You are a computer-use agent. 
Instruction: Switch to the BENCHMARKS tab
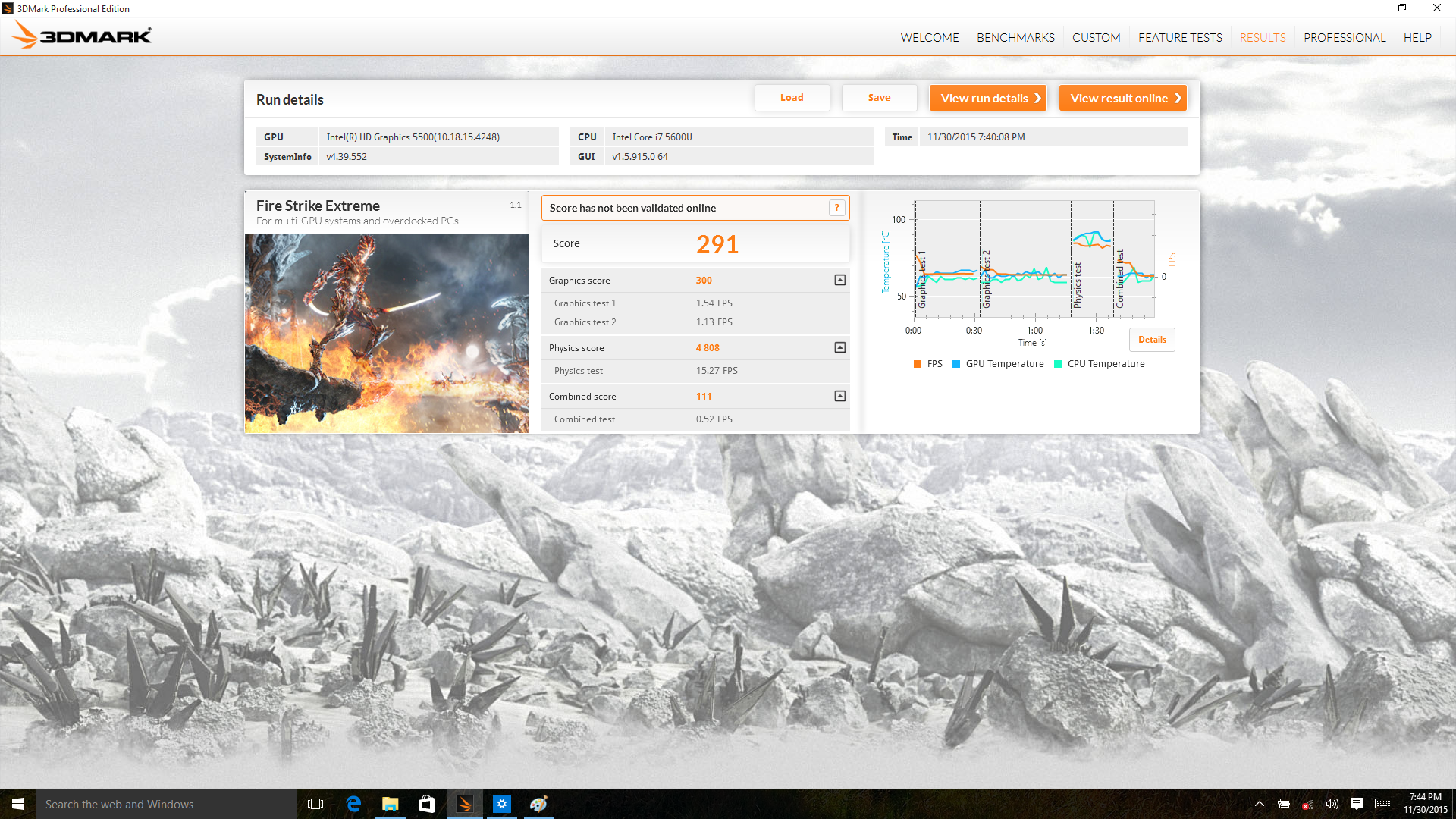pos(1015,37)
